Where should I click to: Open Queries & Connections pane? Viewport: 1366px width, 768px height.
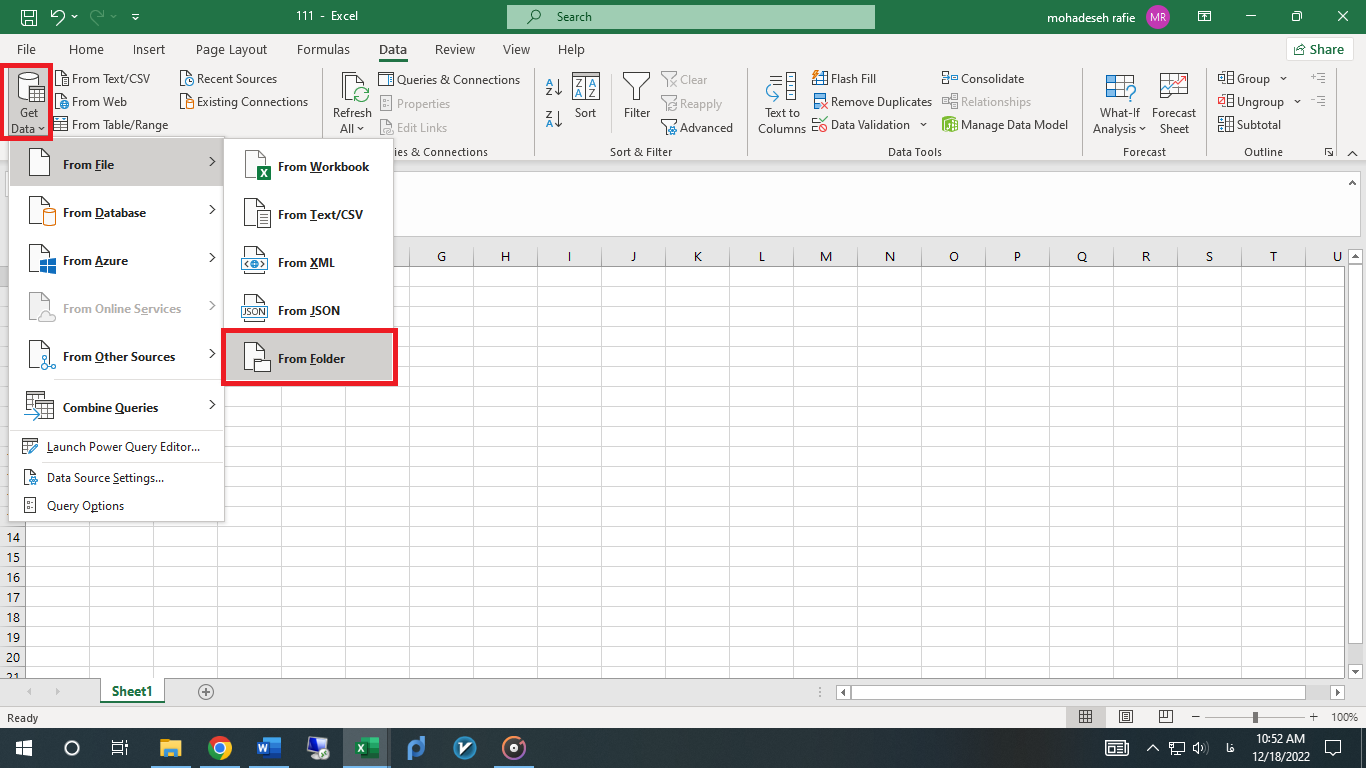(x=450, y=80)
